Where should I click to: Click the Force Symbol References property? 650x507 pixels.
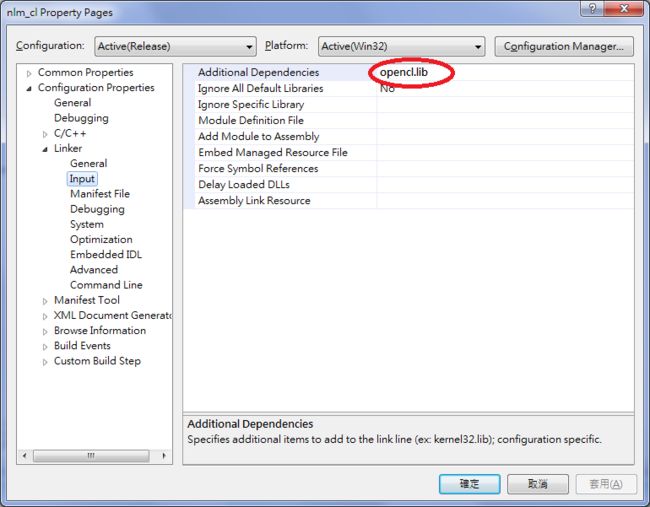tap(258, 169)
